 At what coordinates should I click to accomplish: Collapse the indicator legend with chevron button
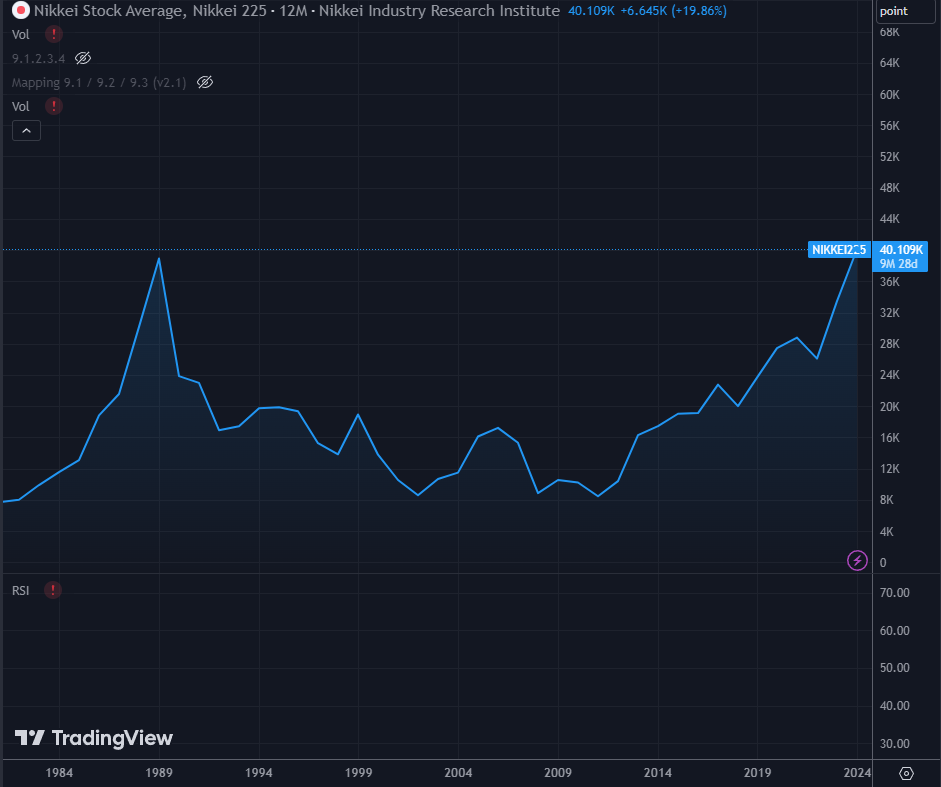[x=26, y=130]
